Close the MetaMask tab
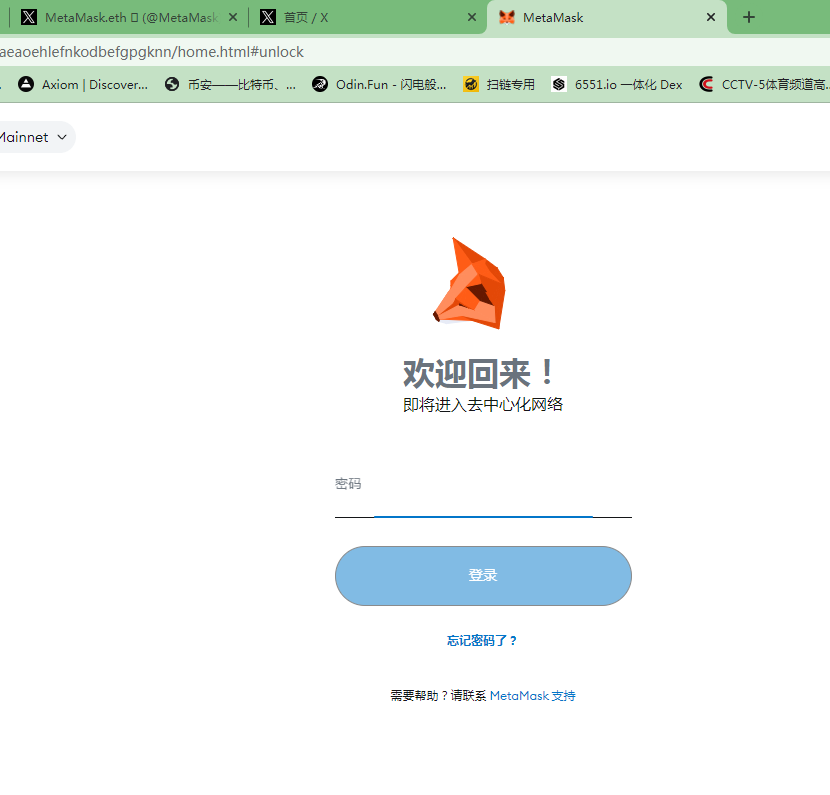The width and height of the screenshot is (830, 795). 711,17
